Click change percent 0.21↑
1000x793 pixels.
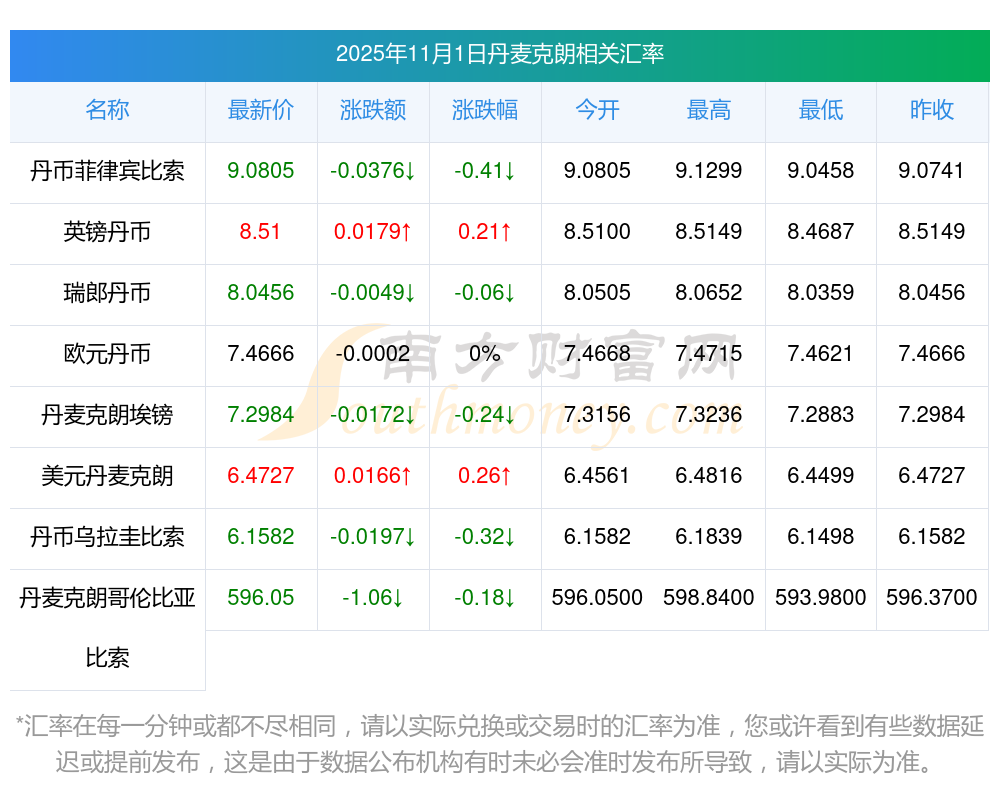point(485,231)
